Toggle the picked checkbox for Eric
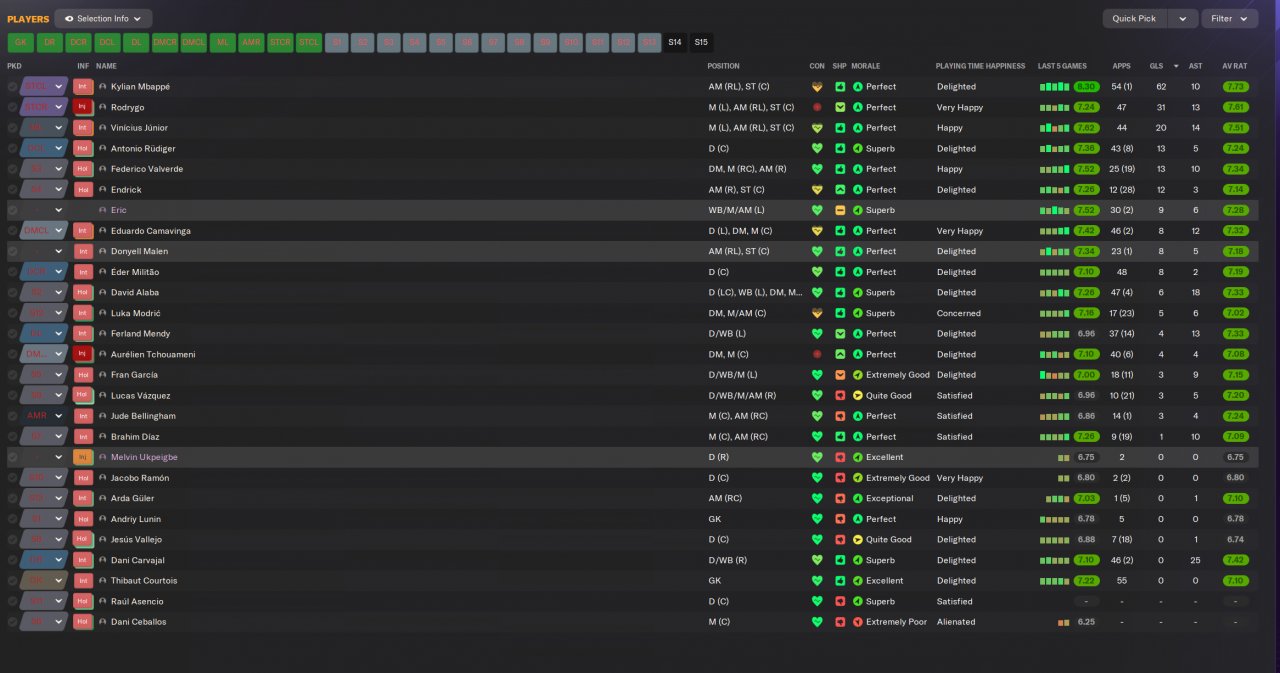The image size is (1280, 673). (13, 210)
